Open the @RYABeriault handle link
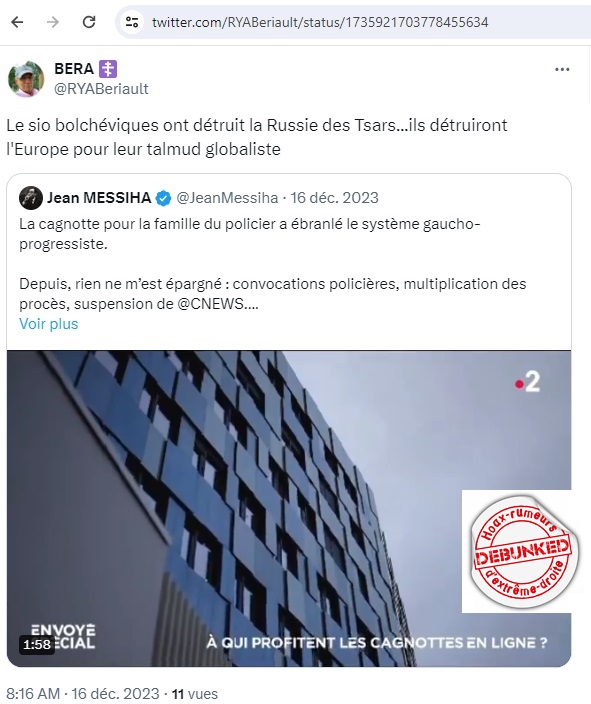The image size is (591, 704). 101,89
